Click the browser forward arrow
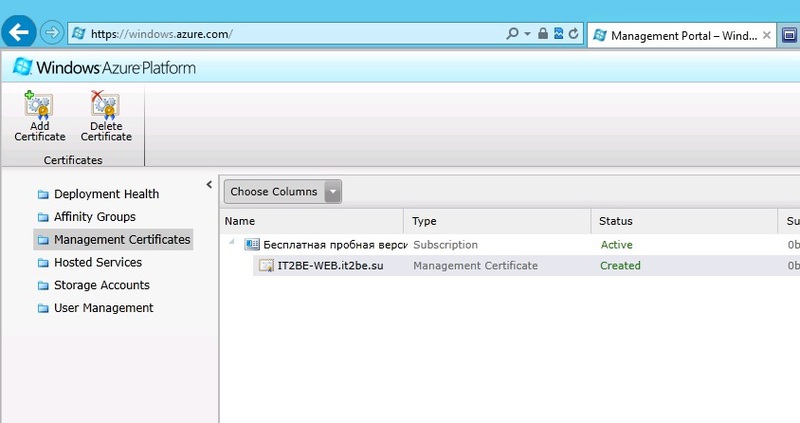 (52, 33)
